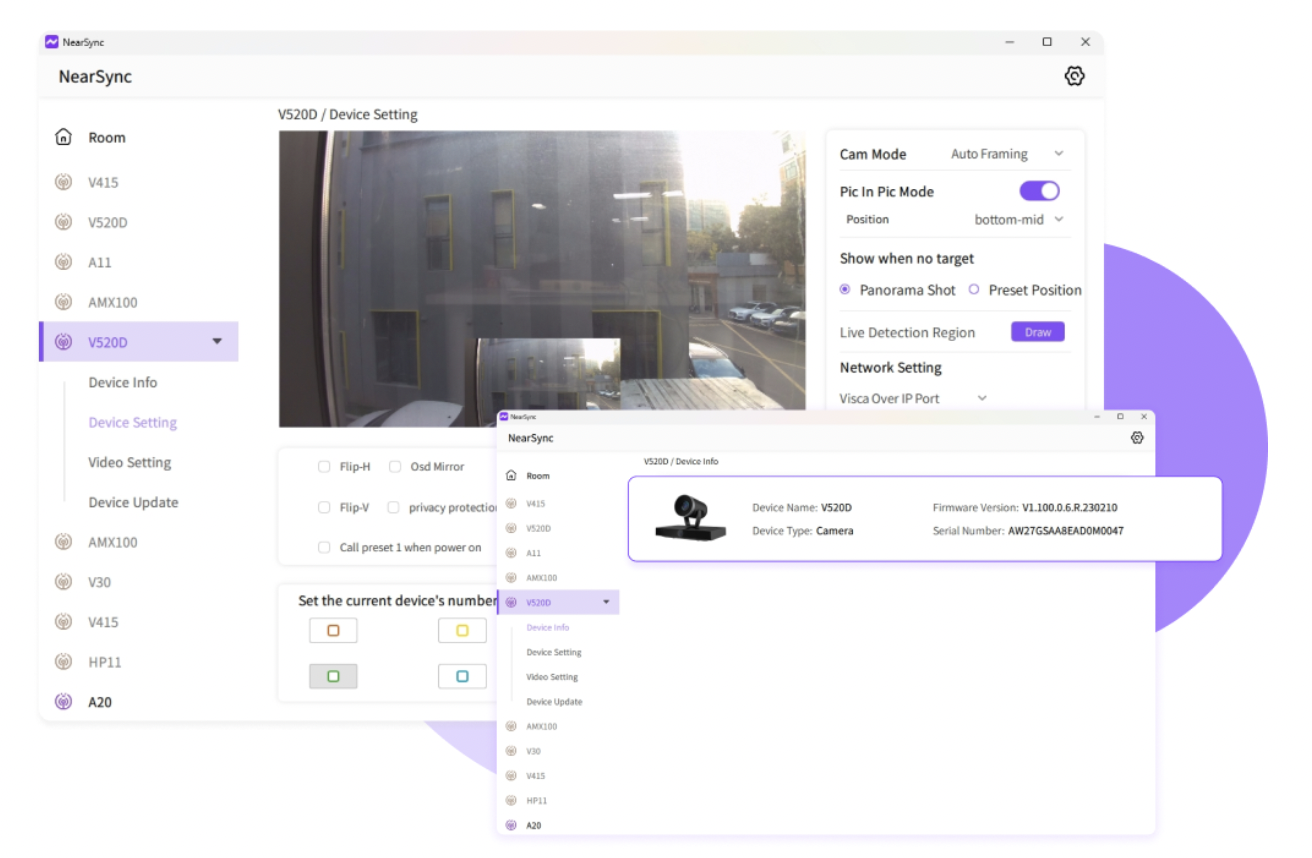Click the highlighted V520D icon in small window
The height and width of the screenshot is (858, 1312).
coord(511,602)
